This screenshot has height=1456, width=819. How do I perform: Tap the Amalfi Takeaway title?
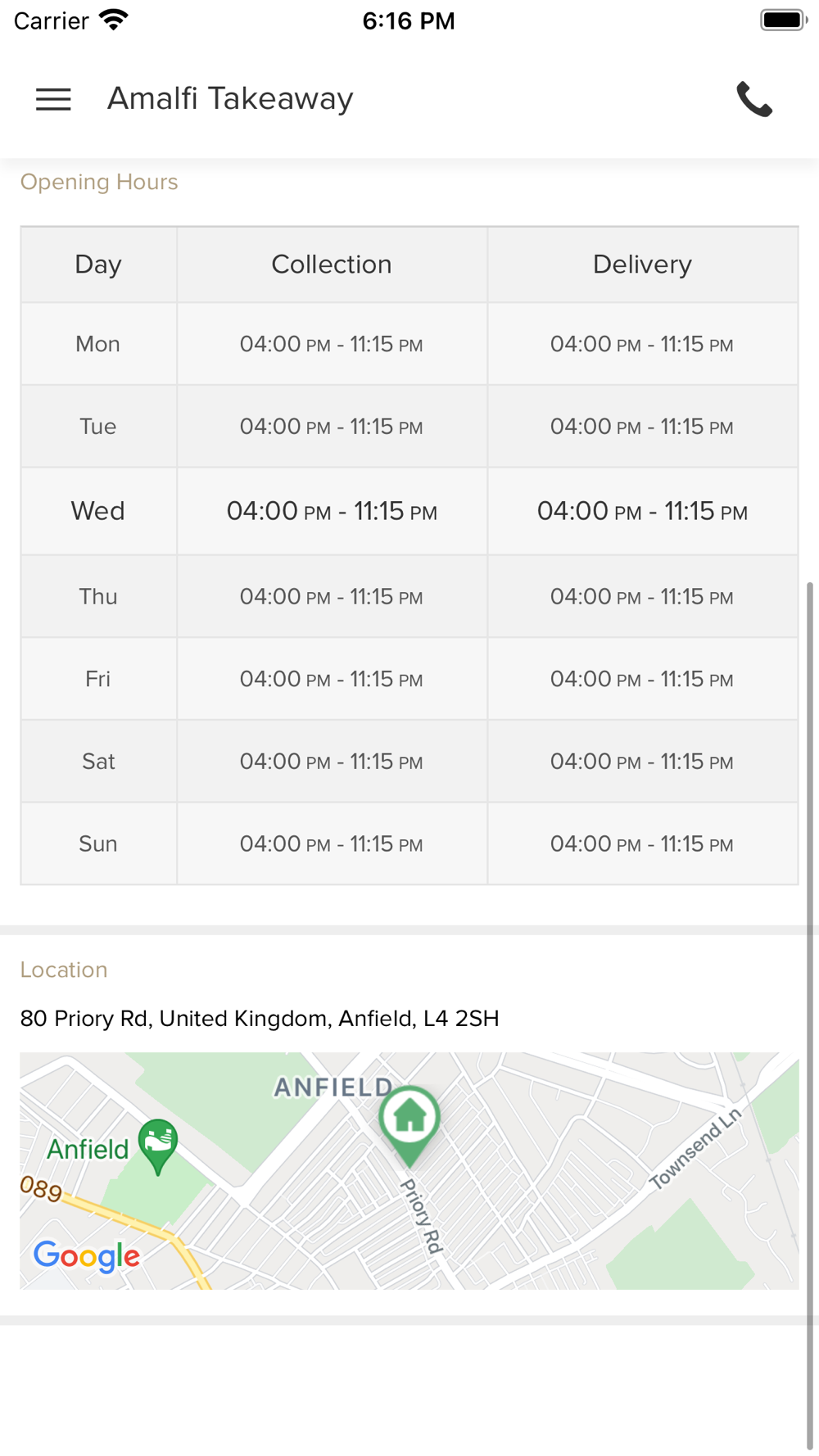click(230, 99)
